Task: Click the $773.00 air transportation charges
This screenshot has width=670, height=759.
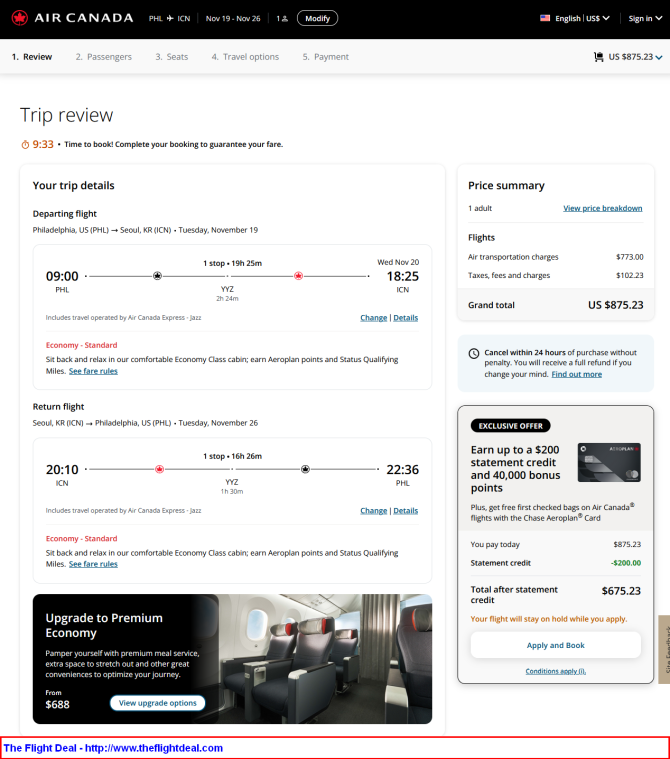Action: pos(630,257)
